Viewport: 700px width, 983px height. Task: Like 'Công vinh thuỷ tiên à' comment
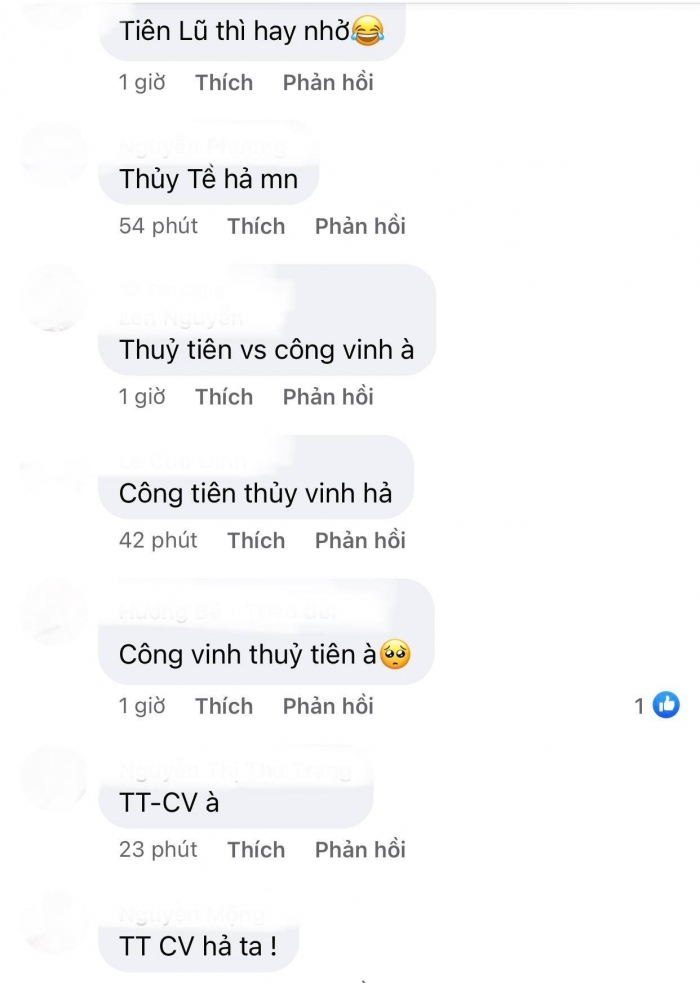tap(224, 707)
